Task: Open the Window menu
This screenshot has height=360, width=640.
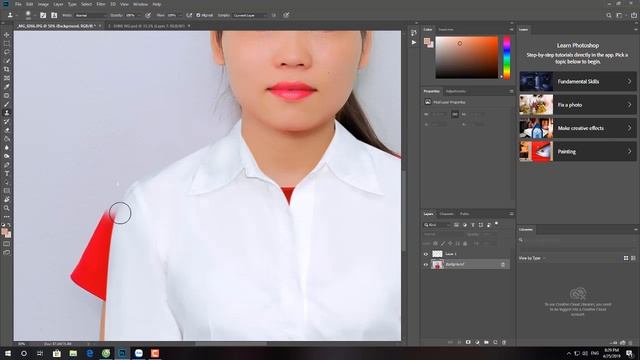Action: [x=140, y=4]
